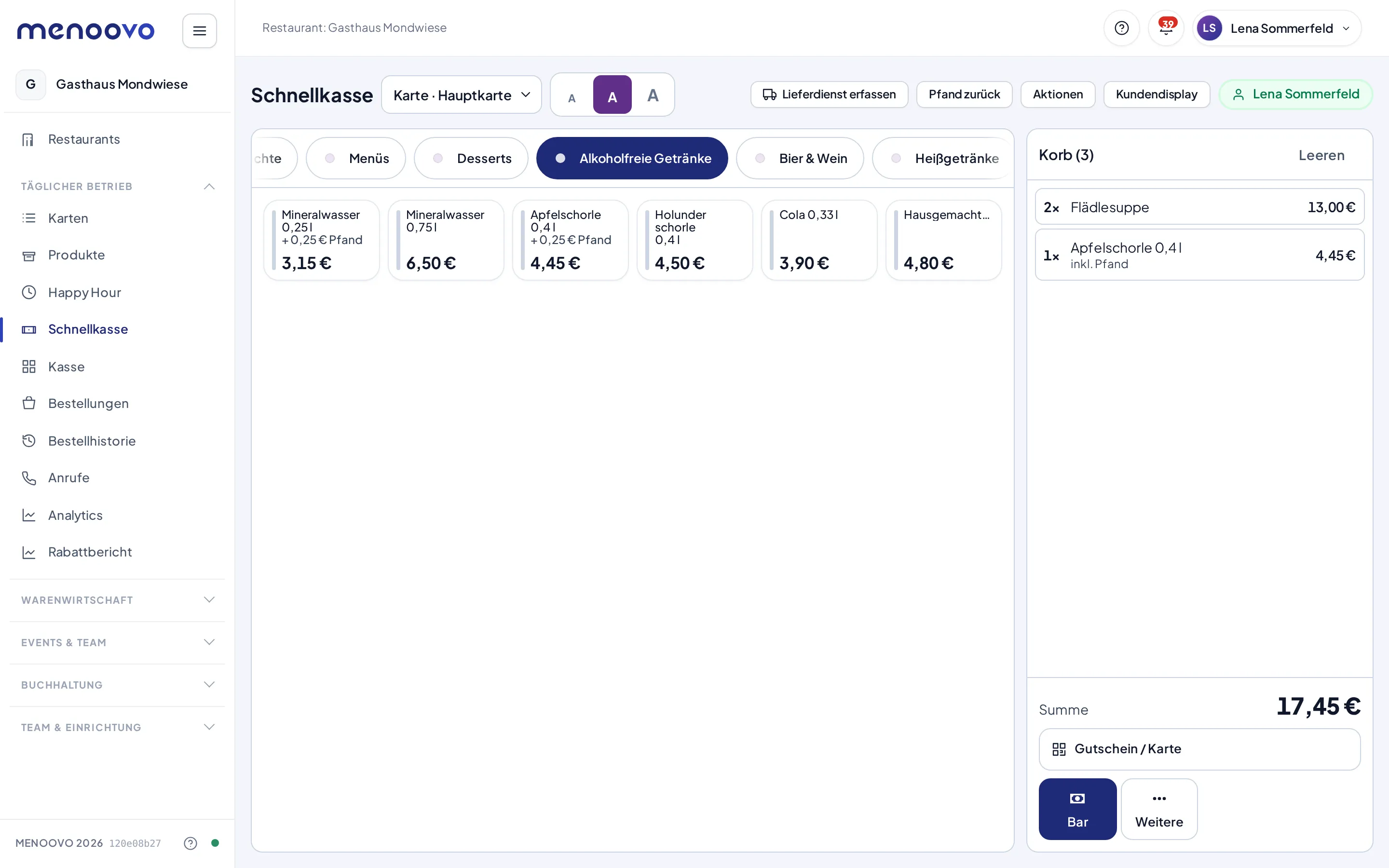Select the Fládlesuppe cart line

[1199, 207]
